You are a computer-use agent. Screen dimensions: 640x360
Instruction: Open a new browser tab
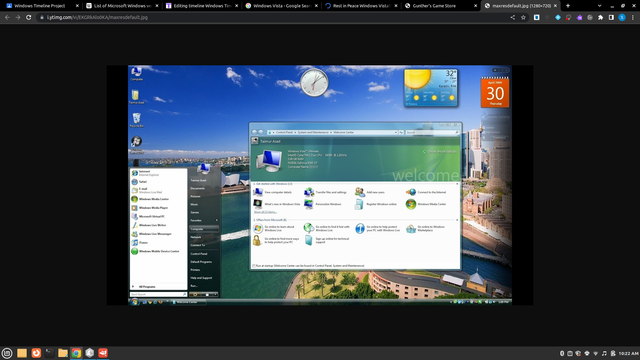coord(568,6)
